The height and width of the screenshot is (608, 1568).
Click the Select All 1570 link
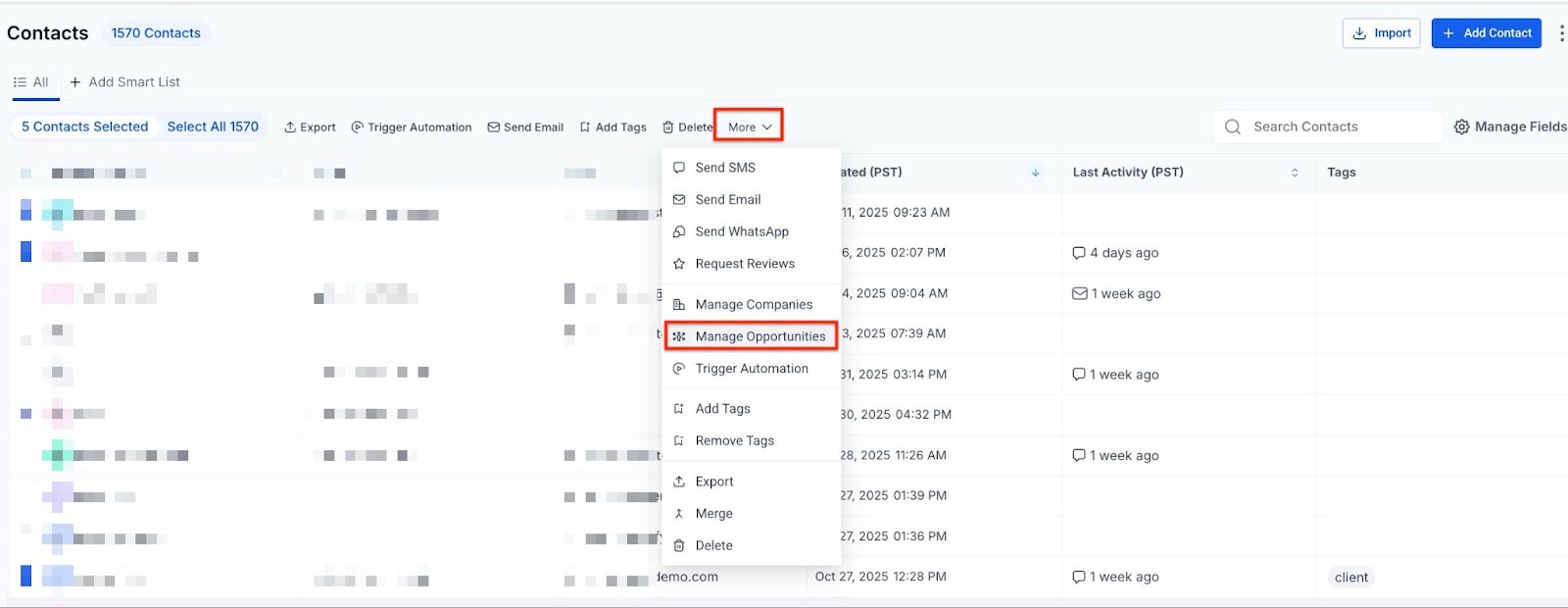coord(213,127)
